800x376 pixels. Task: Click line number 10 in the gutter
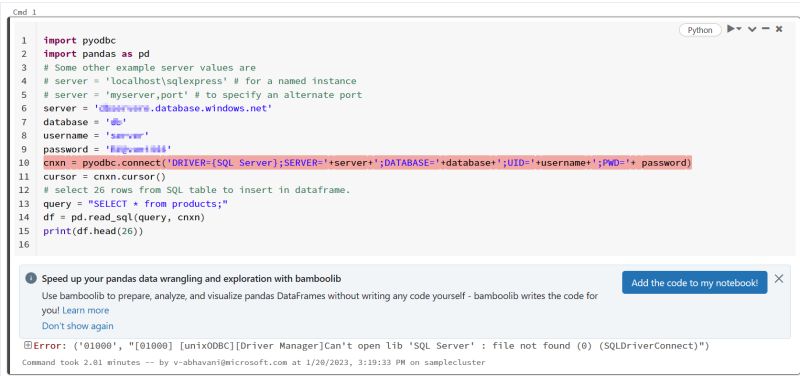click(x=24, y=163)
